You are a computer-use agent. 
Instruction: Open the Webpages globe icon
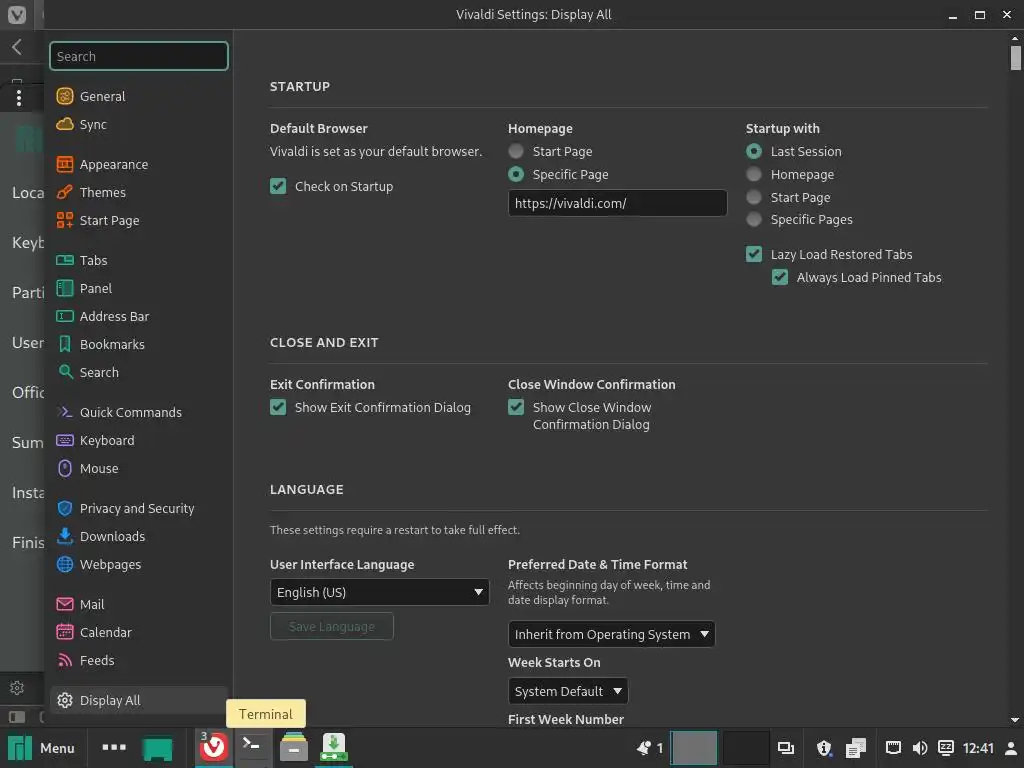point(65,564)
